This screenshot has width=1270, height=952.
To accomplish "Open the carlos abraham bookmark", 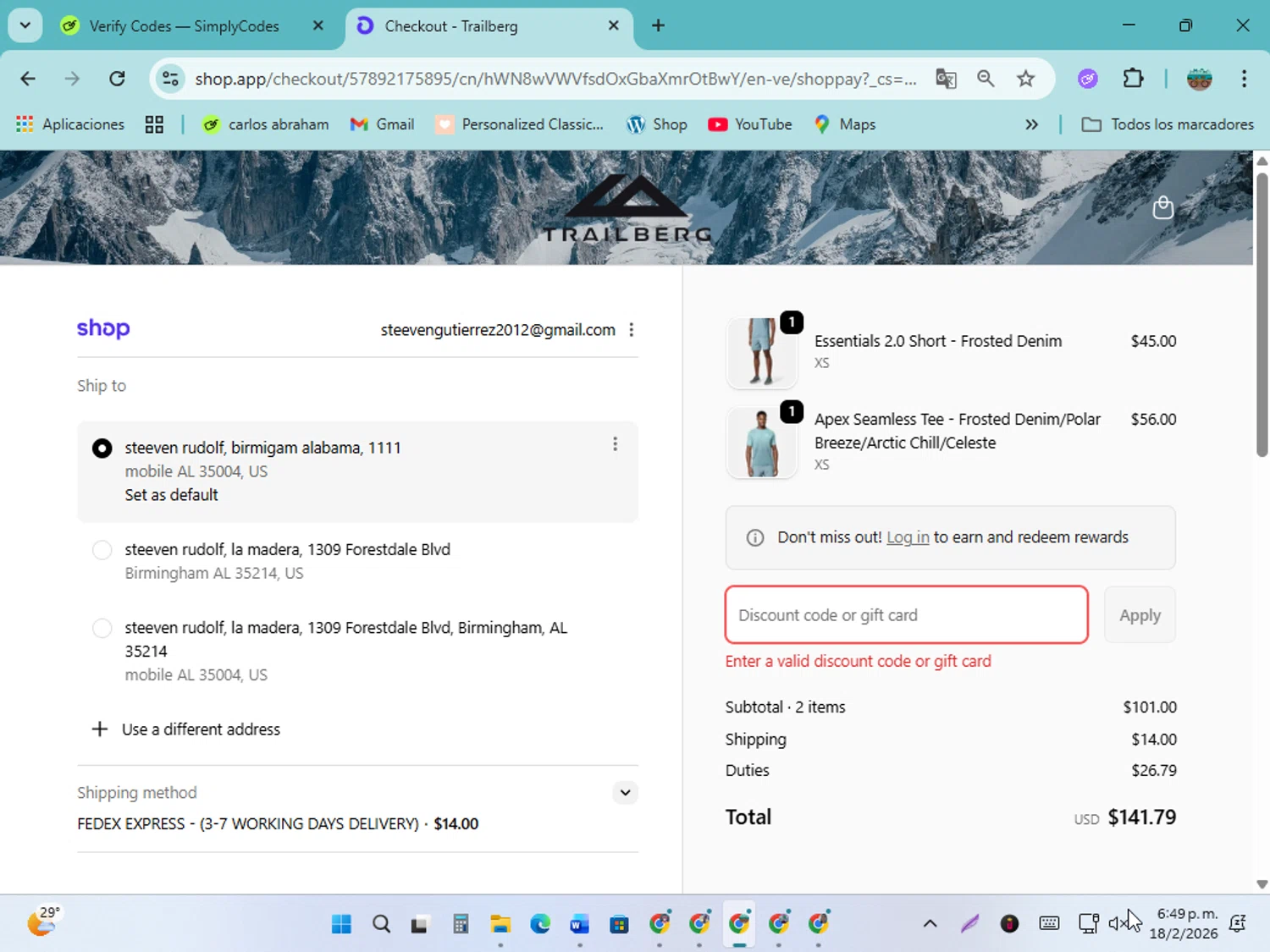I will [266, 124].
